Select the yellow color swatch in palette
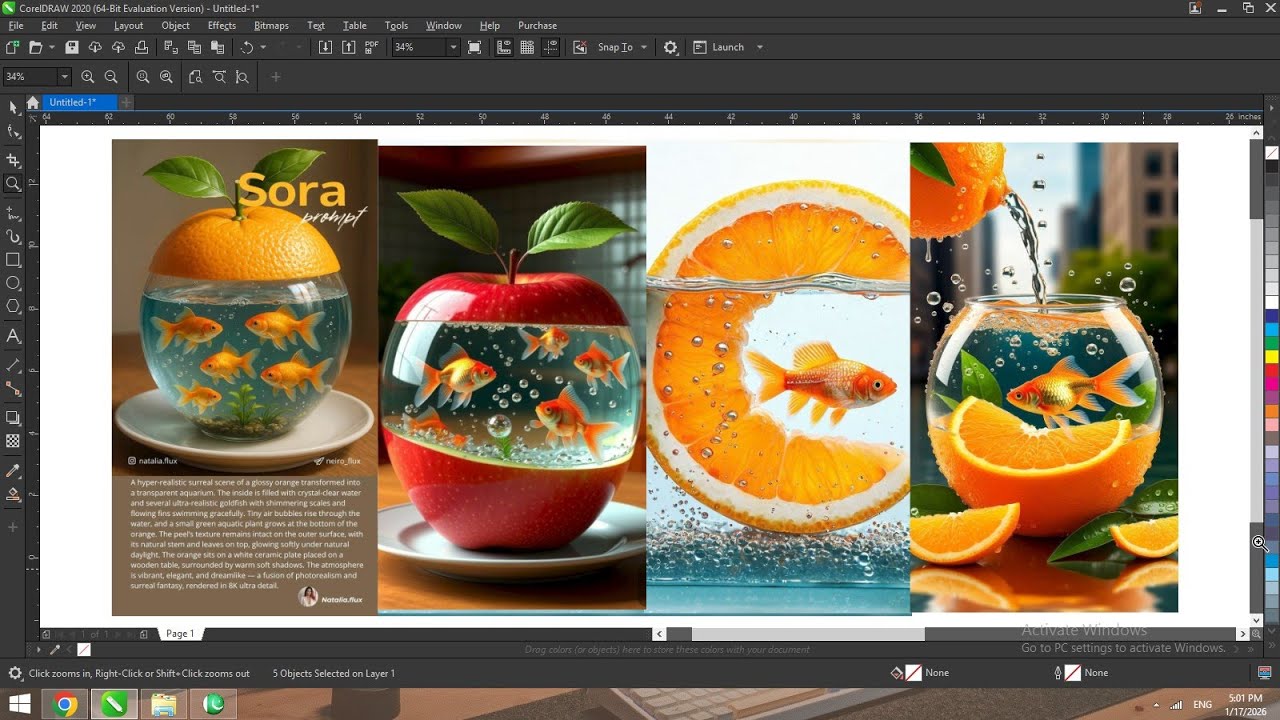 point(1272,356)
